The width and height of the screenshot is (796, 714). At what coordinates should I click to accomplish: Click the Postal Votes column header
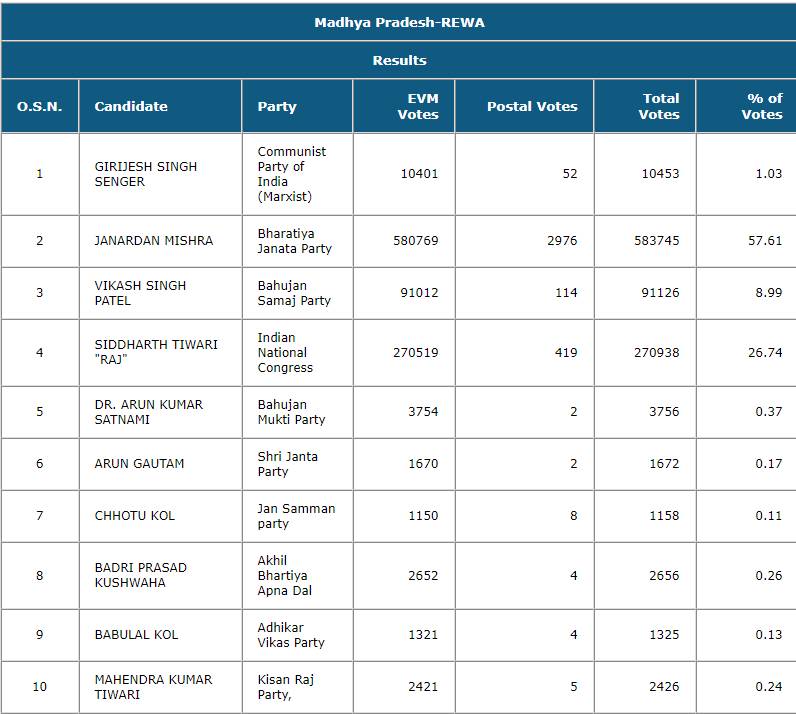(x=532, y=106)
